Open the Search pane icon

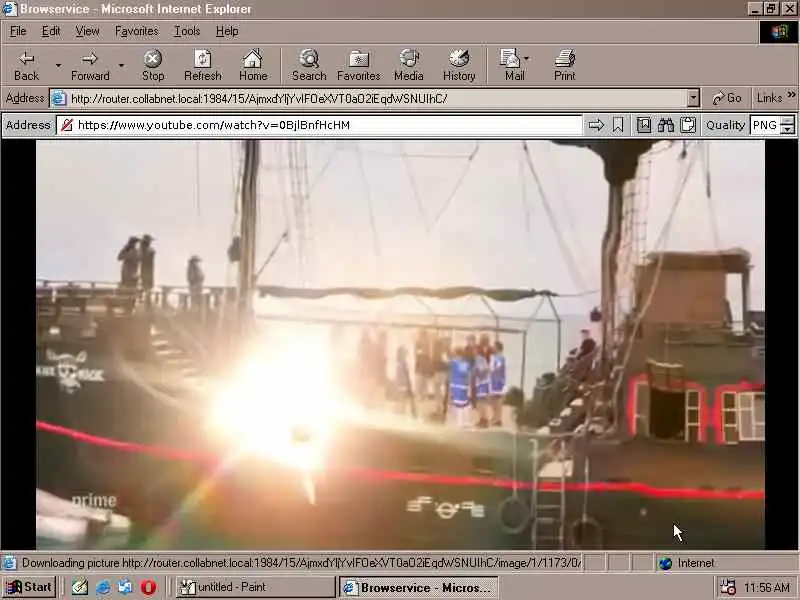point(309,65)
